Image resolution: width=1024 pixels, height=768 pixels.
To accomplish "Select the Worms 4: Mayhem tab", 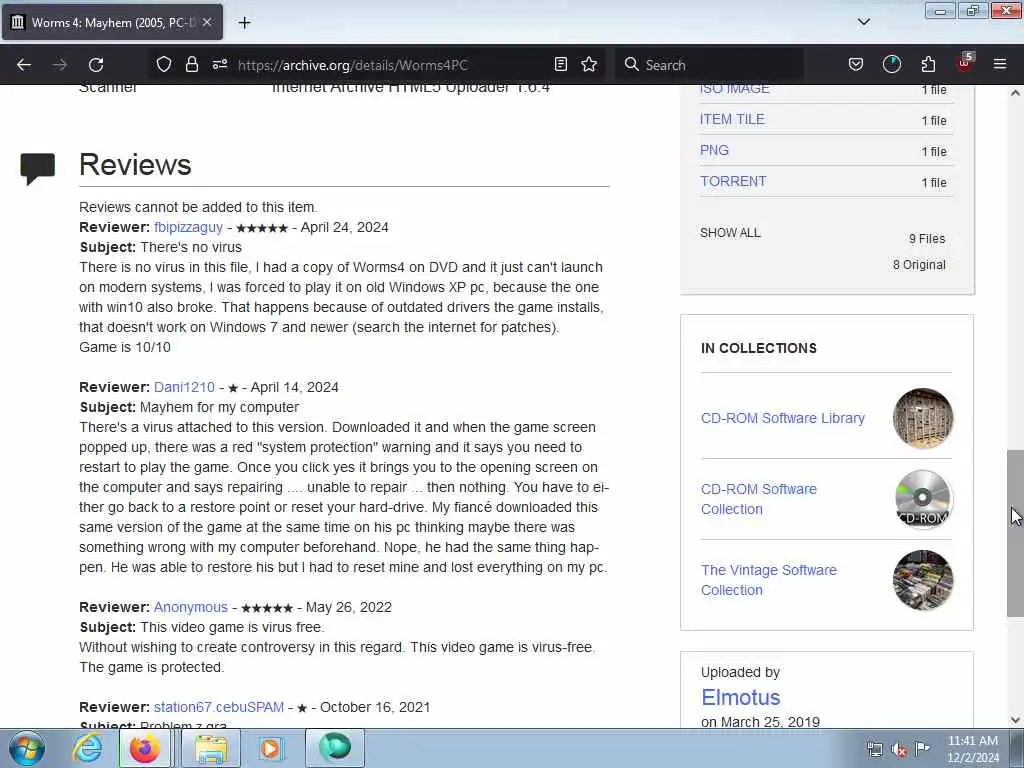I will (112, 22).
